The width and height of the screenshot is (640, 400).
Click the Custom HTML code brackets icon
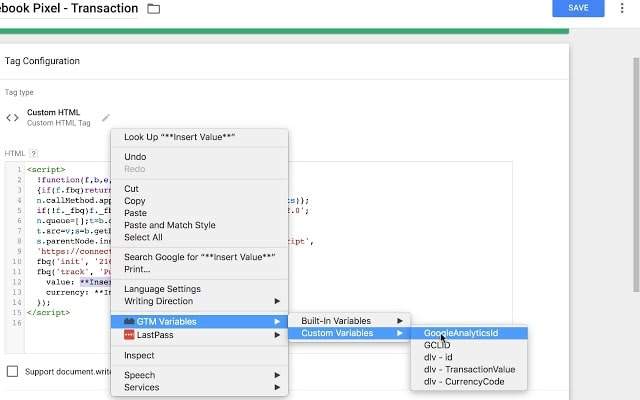pyautogui.click(x=12, y=118)
